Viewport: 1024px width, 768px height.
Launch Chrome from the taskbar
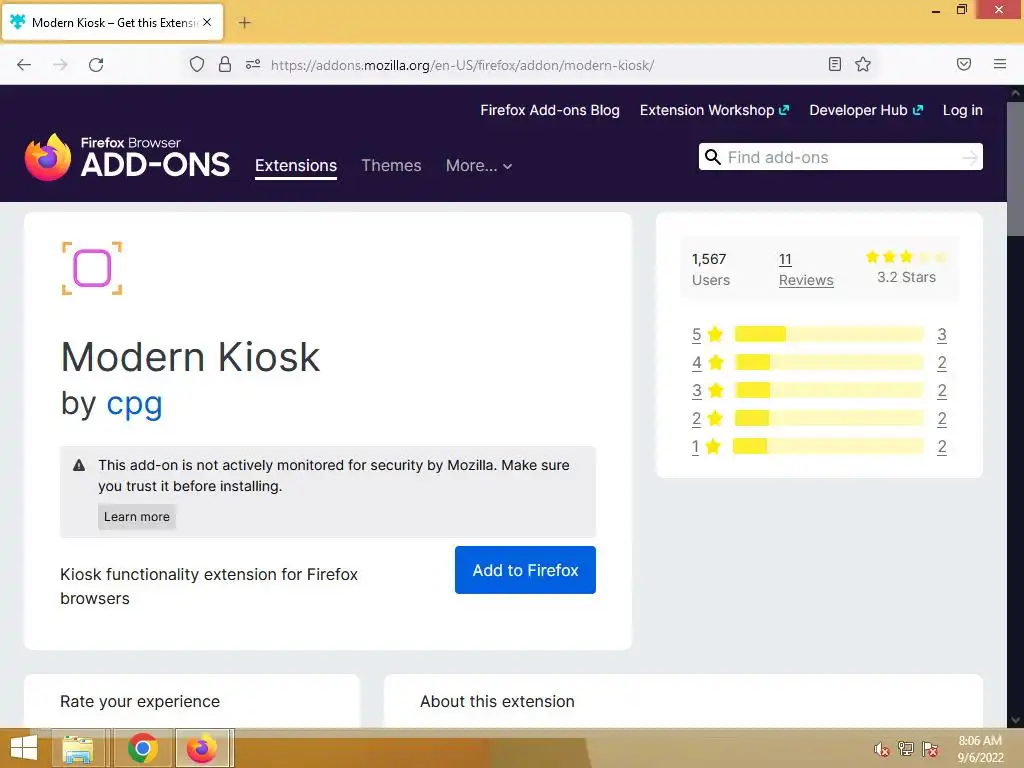[x=142, y=748]
